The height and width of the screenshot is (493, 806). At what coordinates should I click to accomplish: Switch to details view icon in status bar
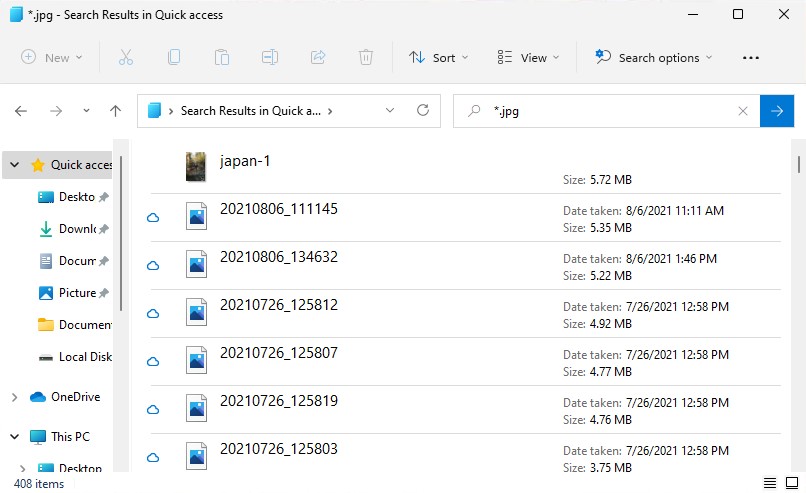(770, 483)
